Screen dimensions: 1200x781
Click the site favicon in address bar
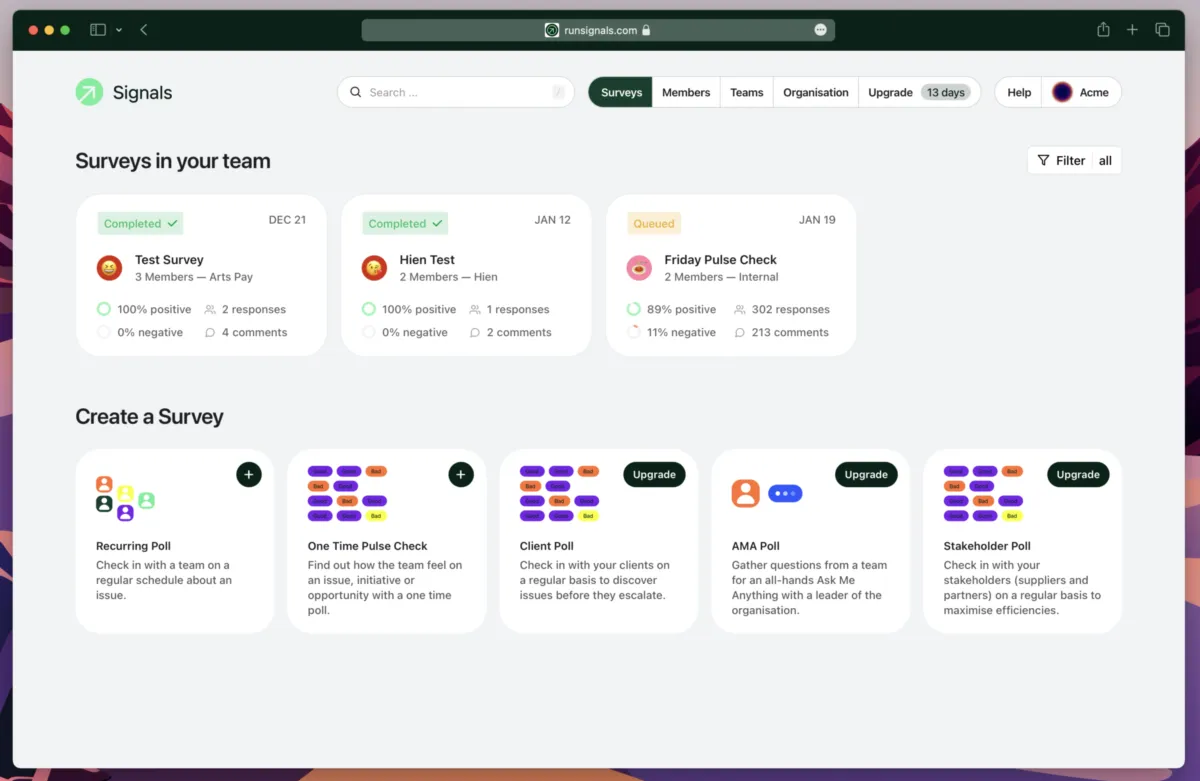552,30
